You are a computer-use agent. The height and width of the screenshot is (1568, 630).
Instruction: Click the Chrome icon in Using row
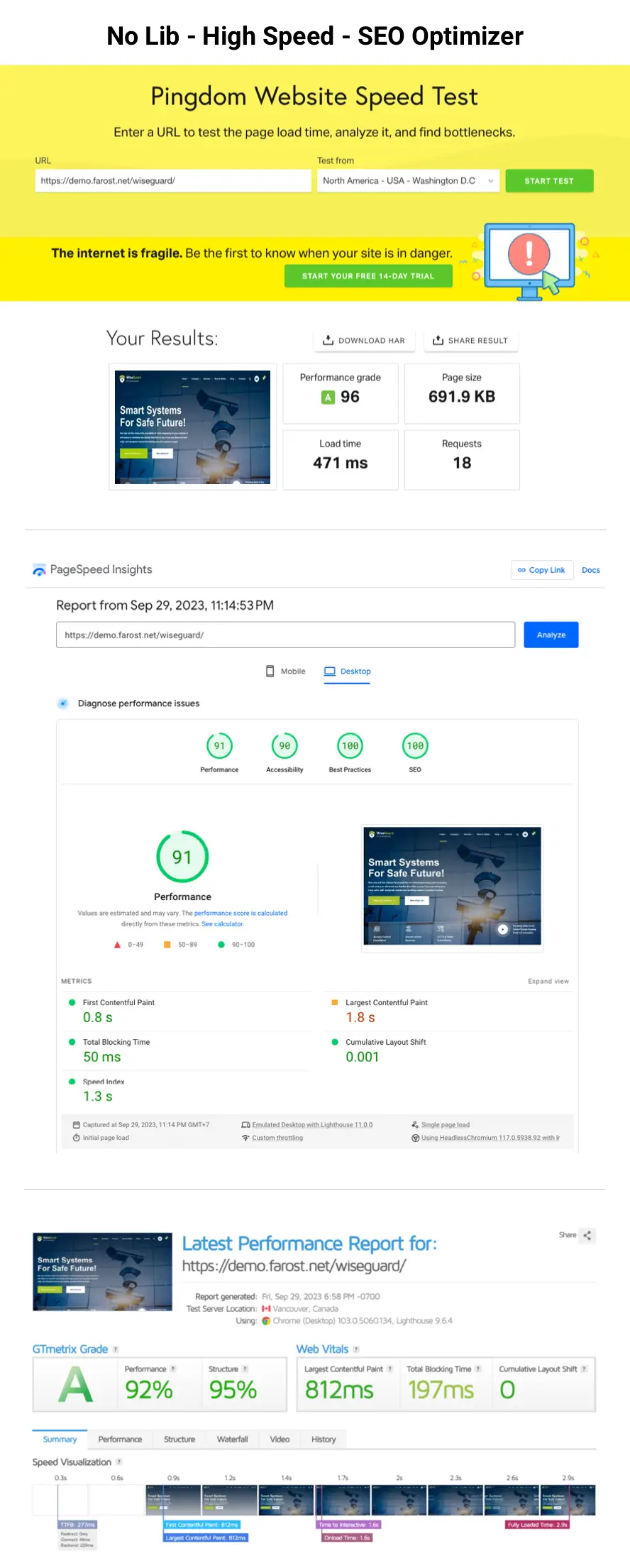(x=266, y=1321)
